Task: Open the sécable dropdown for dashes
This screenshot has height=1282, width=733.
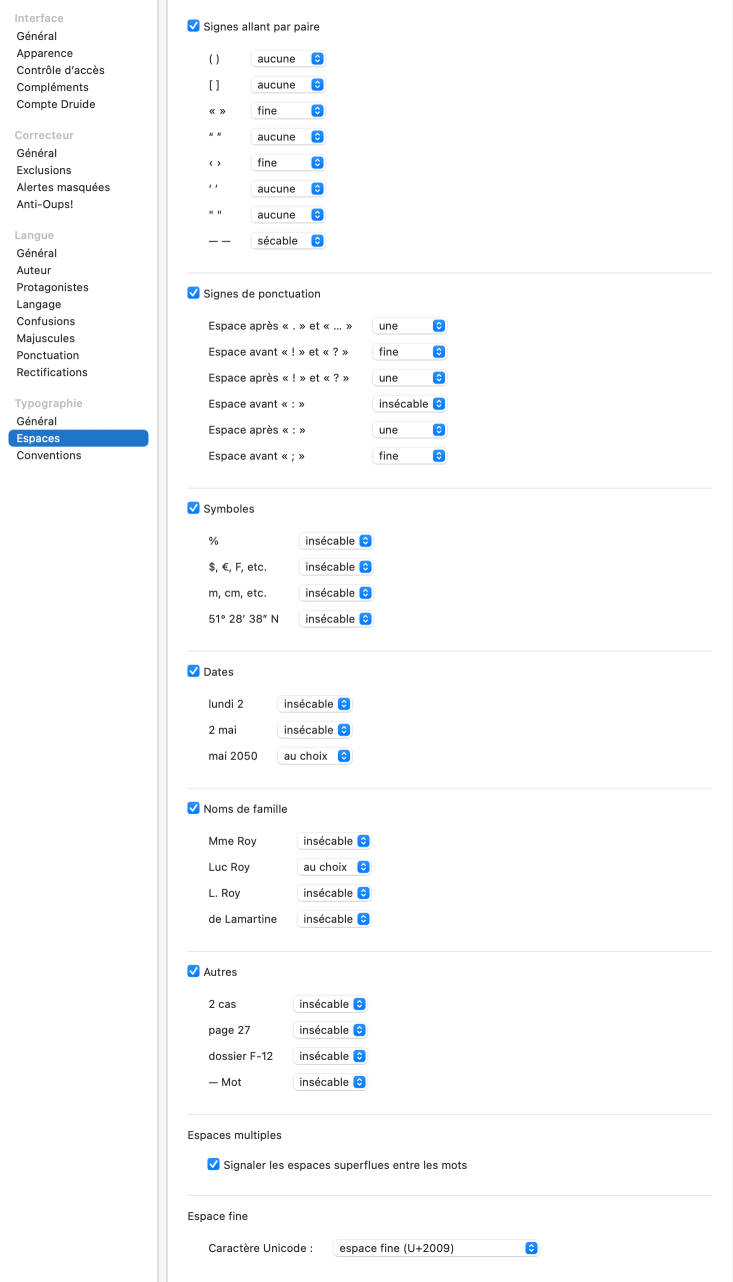Action: (x=288, y=241)
